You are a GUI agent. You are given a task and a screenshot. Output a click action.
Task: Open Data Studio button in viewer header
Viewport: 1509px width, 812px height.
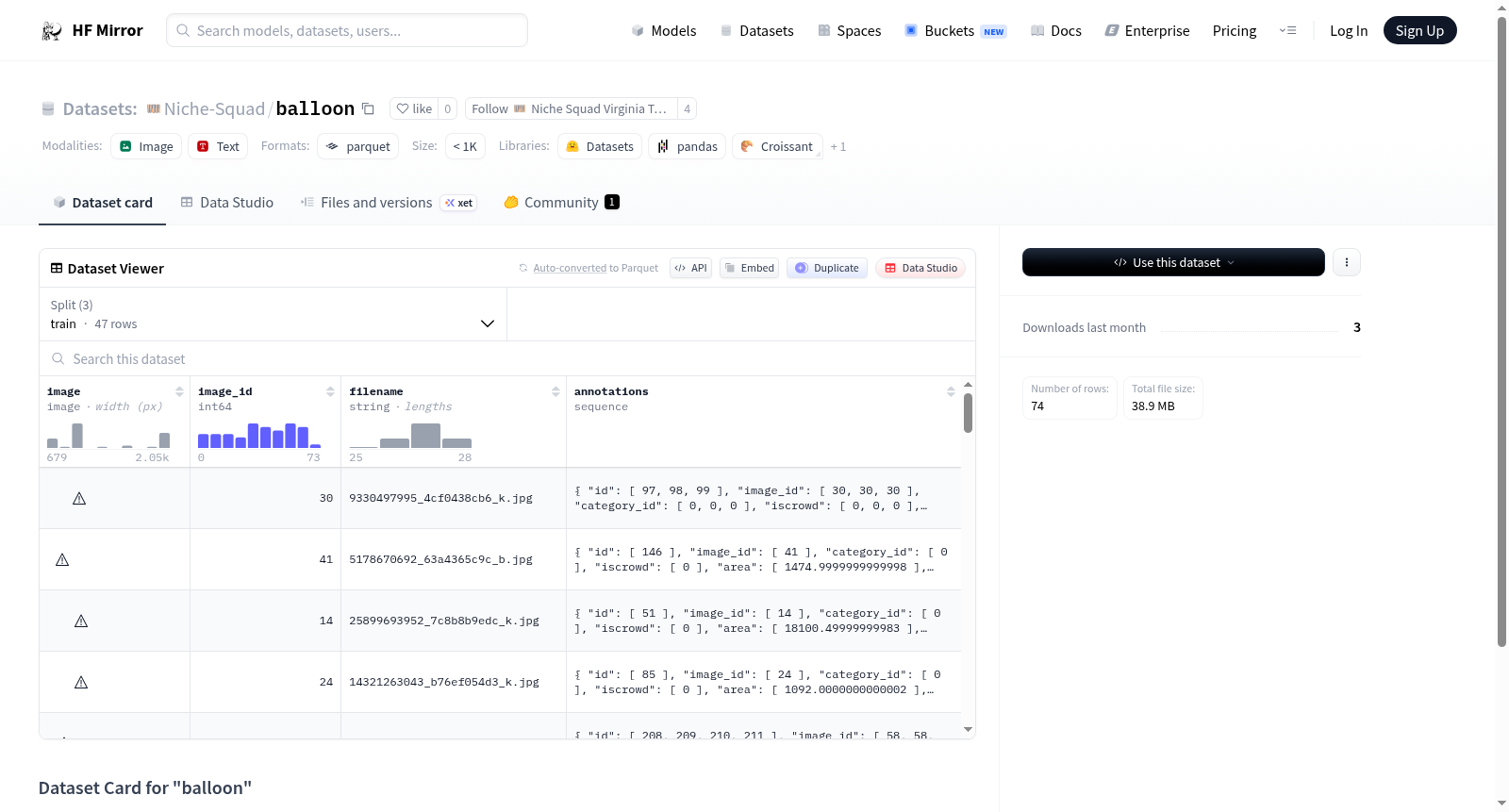pos(920,268)
